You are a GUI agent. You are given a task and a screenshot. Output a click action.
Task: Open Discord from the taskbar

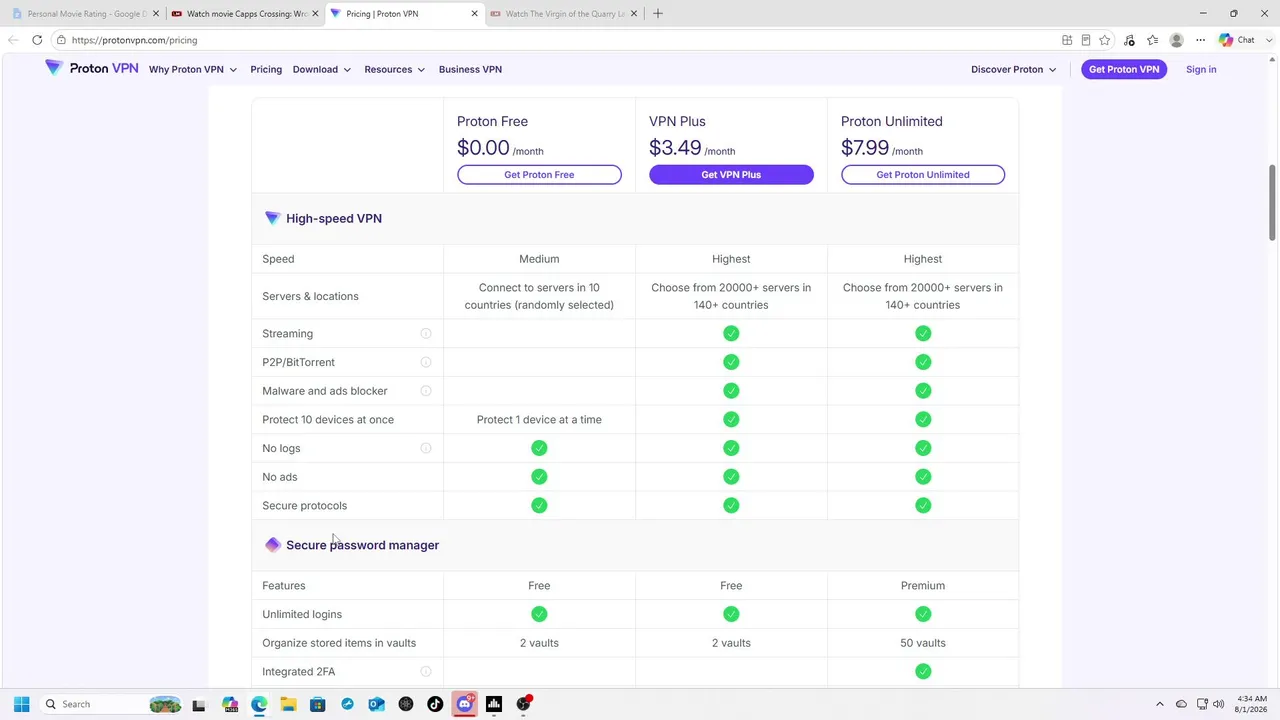[464, 704]
